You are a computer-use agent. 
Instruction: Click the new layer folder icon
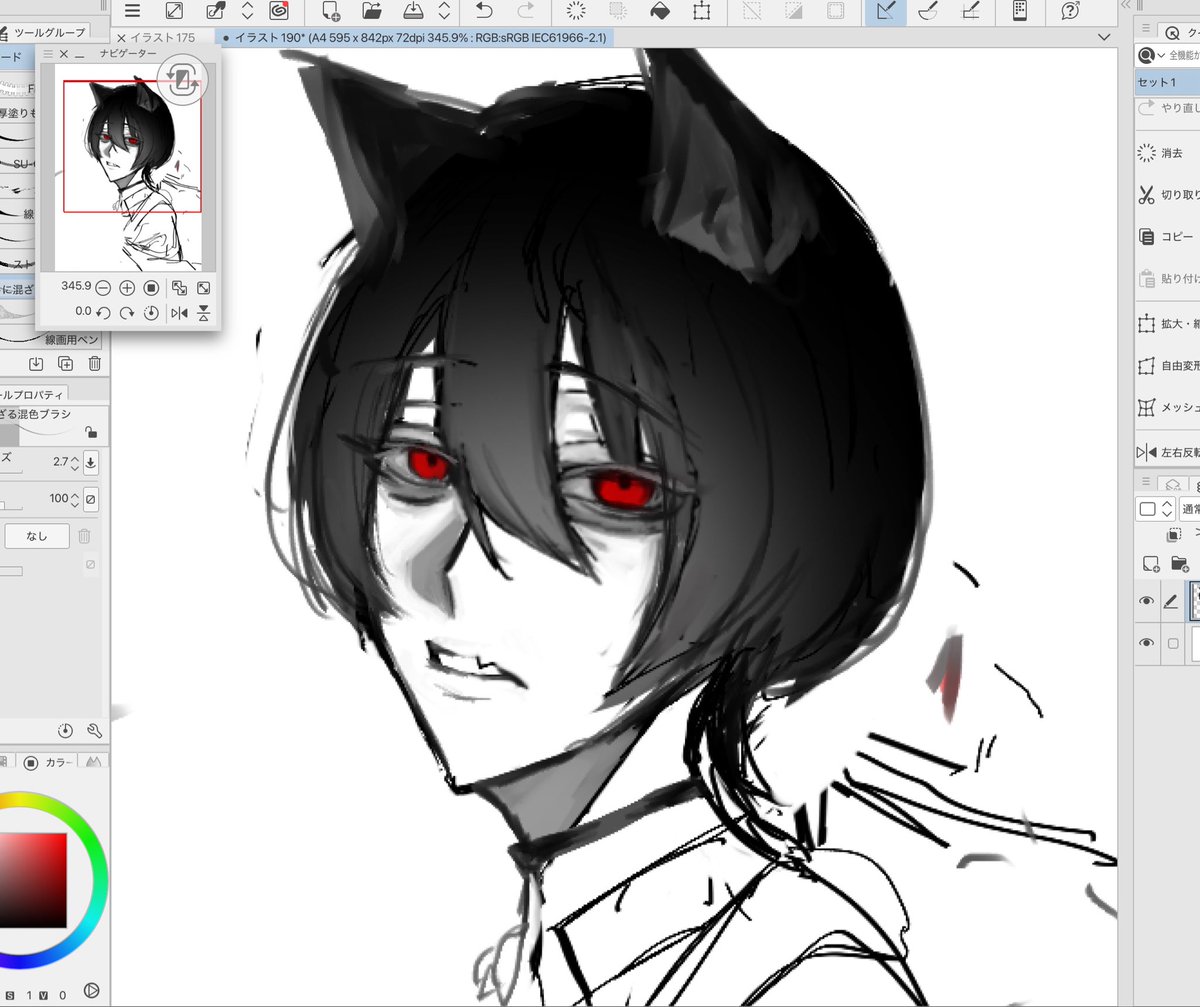pyautogui.click(x=1179, y=564)
